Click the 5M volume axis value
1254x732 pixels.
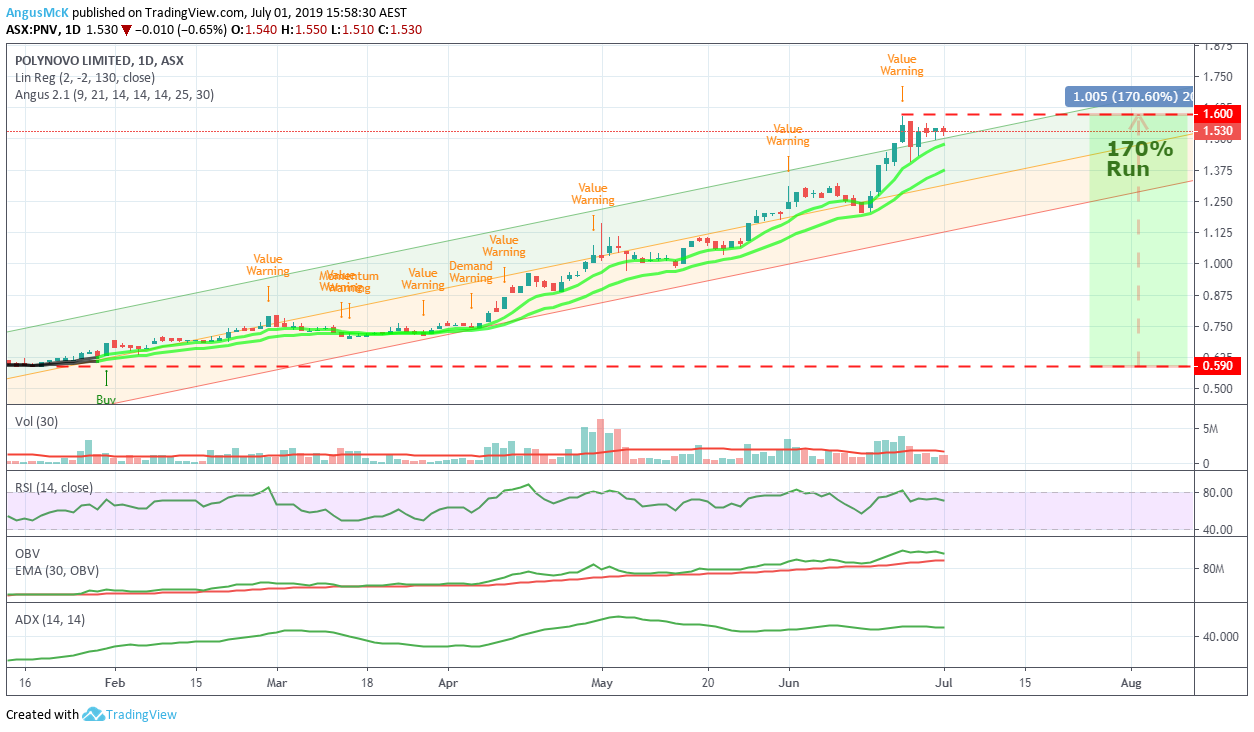tap(1210, 429)
